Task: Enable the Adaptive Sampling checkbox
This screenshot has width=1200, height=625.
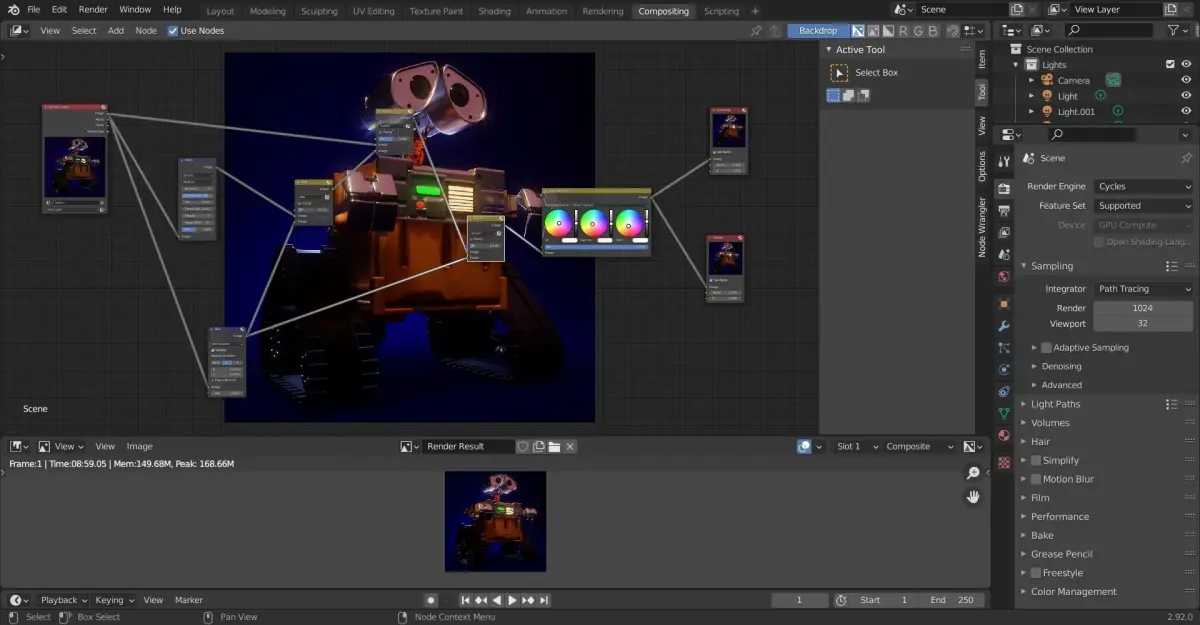Action: (x=1046, y=347)
